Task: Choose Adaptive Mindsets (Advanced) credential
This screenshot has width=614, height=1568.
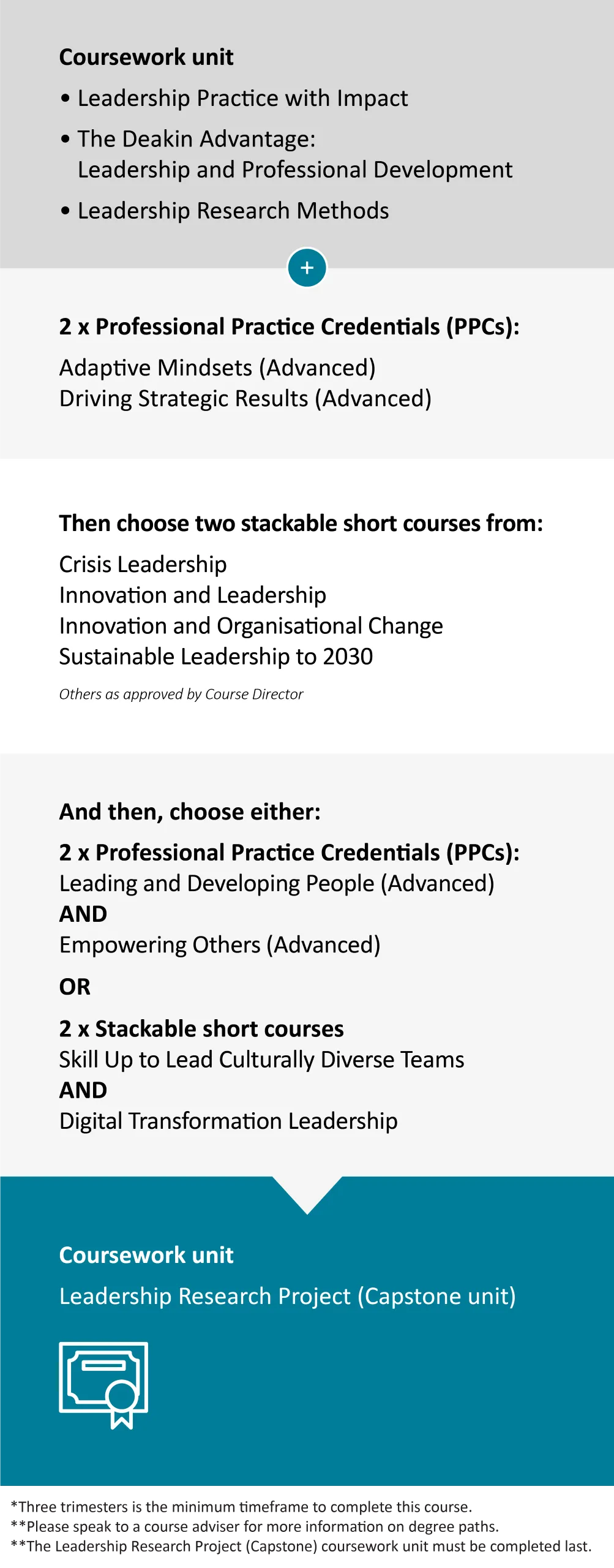Action: click(217, 368)
